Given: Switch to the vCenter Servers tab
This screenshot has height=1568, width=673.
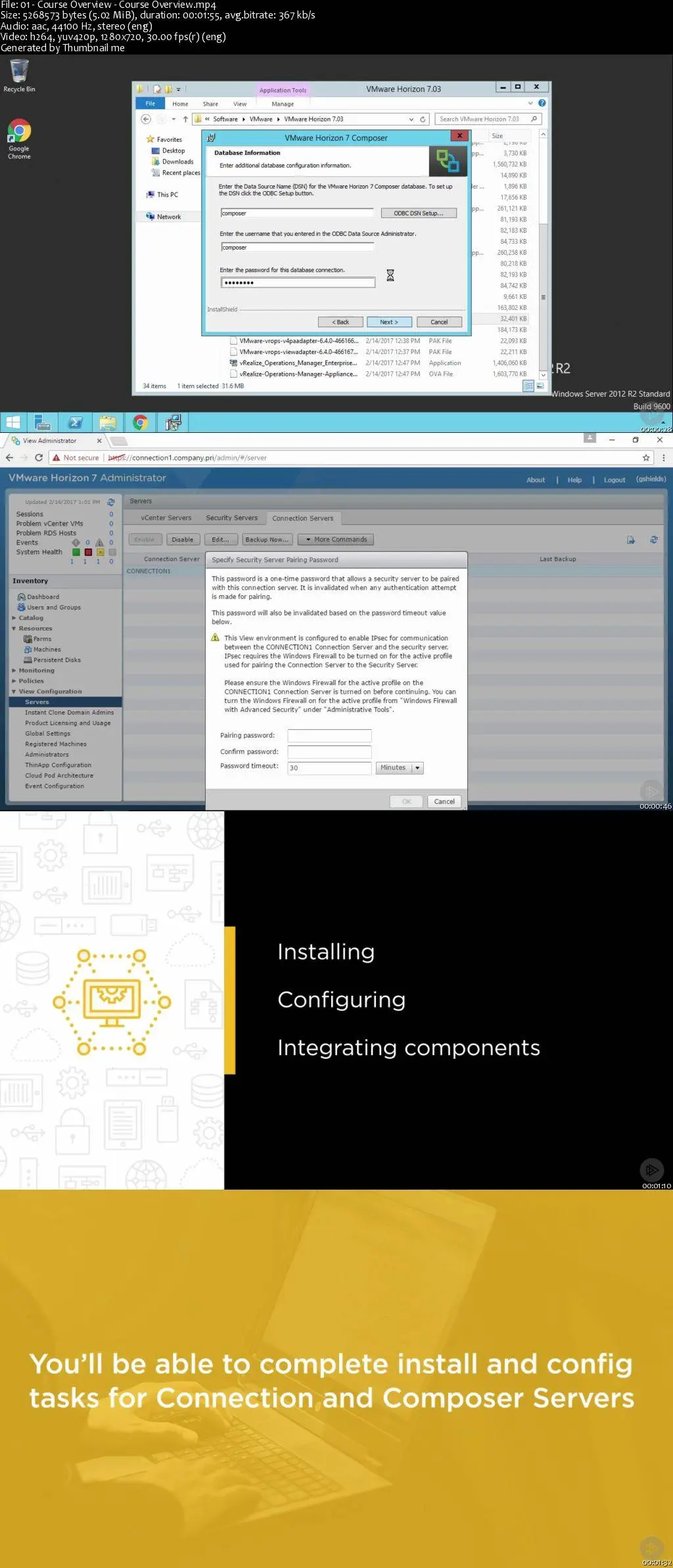Looking at the screenshot, I should [x=166, y=518].
